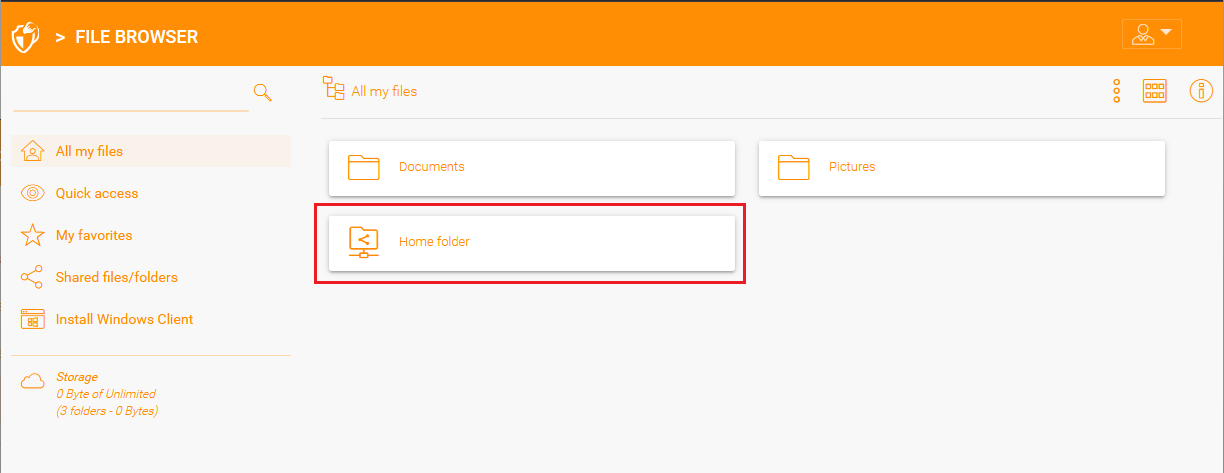Click the FILE BROWSER header title
Image resolution: width=1224 pixels, height=473 pixels.
pos(137,37)
